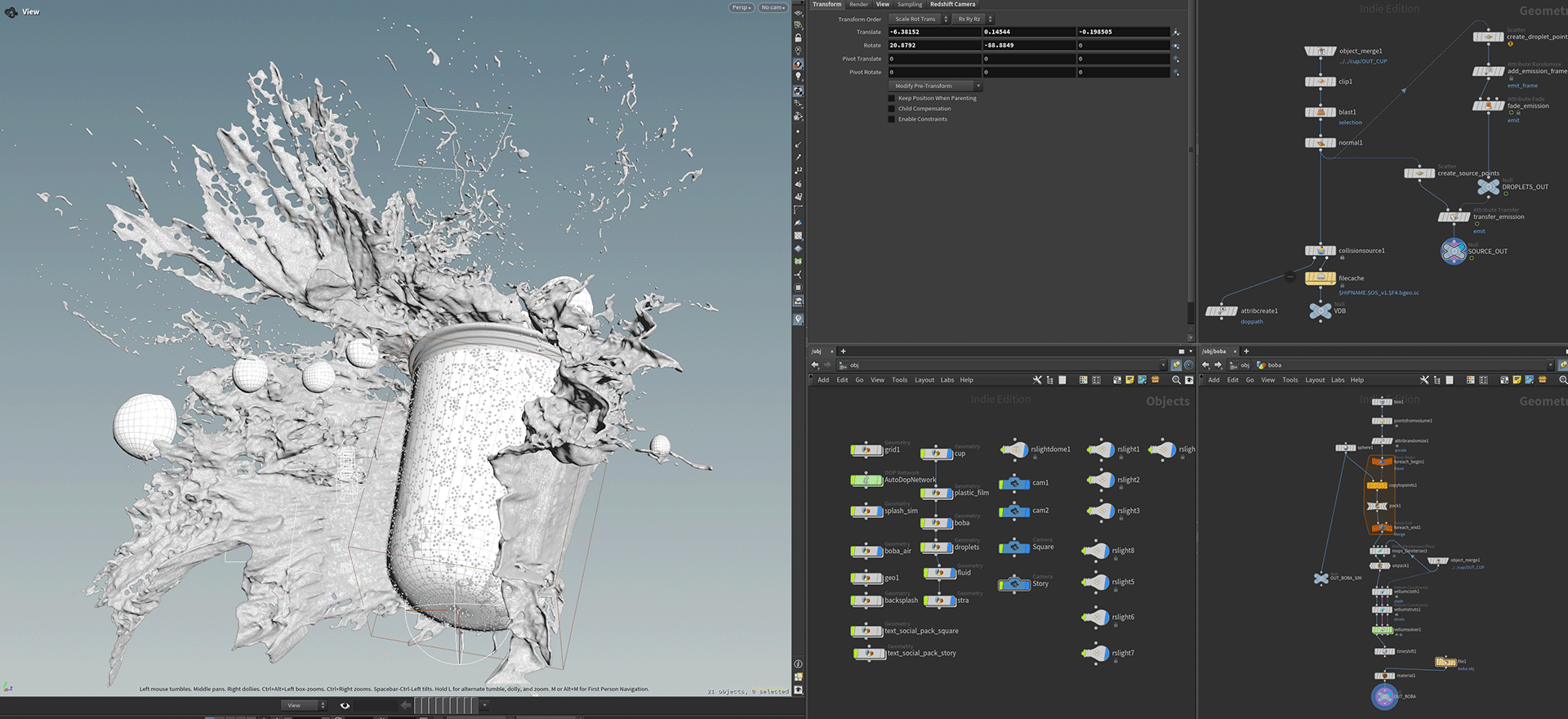Enable Keep Position When Parenting checkbox
Screen dimensions: 1568x719
892,98
